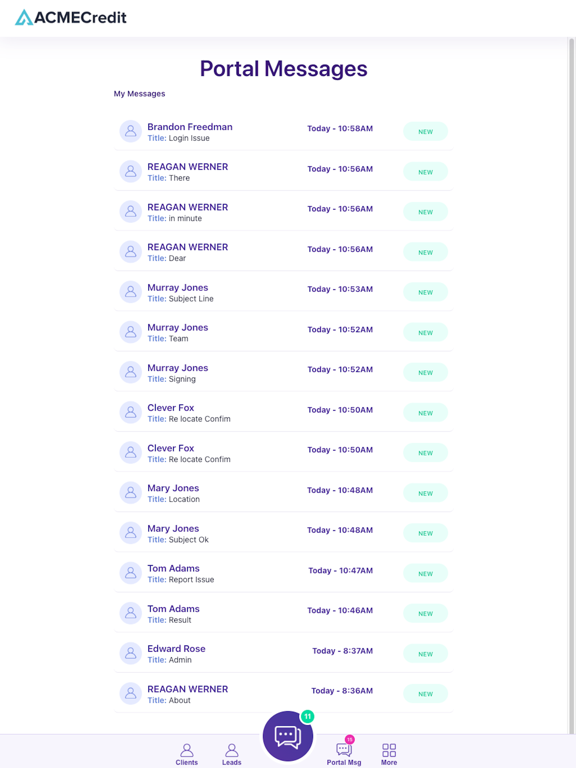The height and width of the screenshot is (768, 576).
Task: Click avatar beside Tom Adams Report Issue
Action: (131, 573)
